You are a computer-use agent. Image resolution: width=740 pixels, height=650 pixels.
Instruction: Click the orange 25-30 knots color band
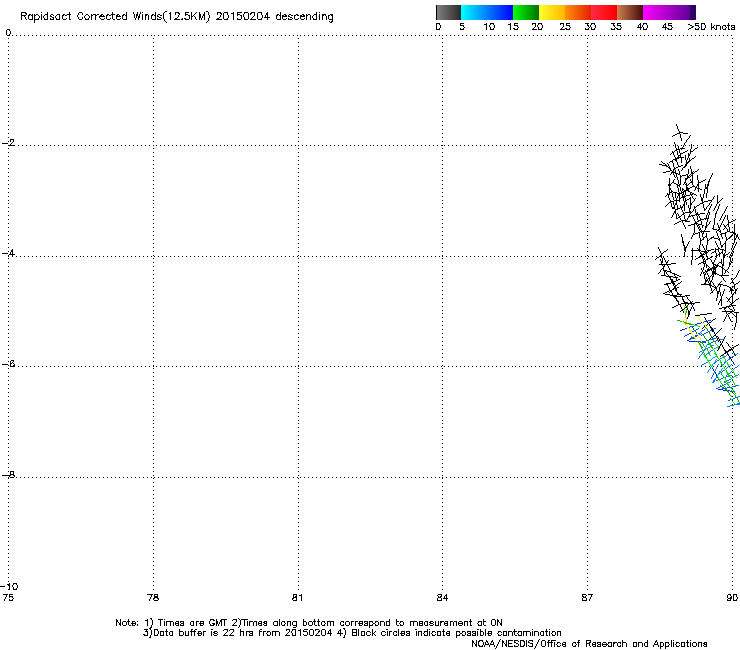pos(578,12)
